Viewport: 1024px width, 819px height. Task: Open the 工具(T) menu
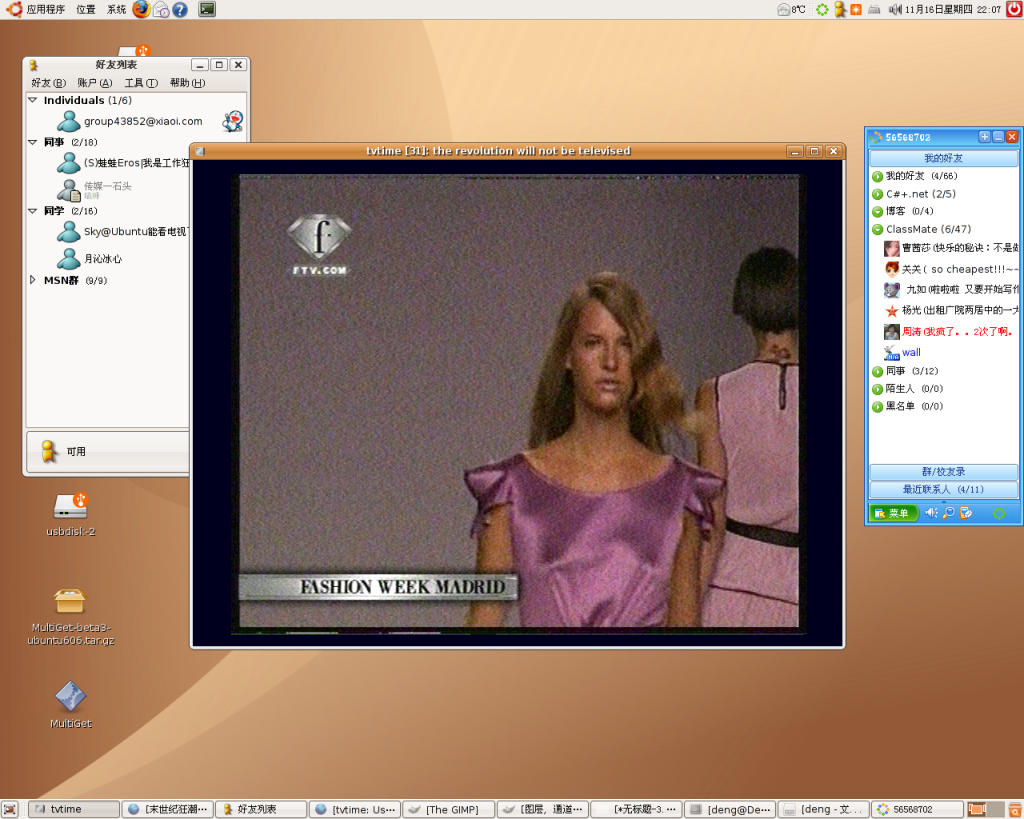click(141, 83)
